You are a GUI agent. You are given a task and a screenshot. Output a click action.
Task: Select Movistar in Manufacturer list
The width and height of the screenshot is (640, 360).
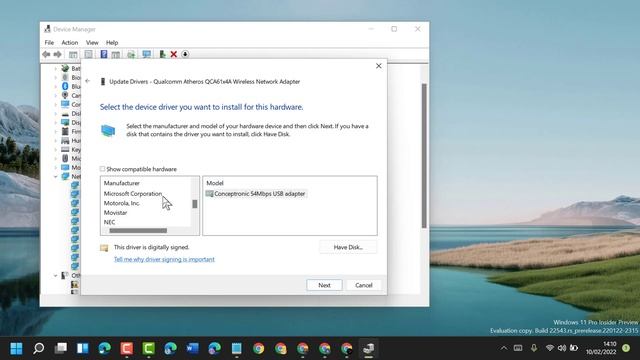click(115, 213)
